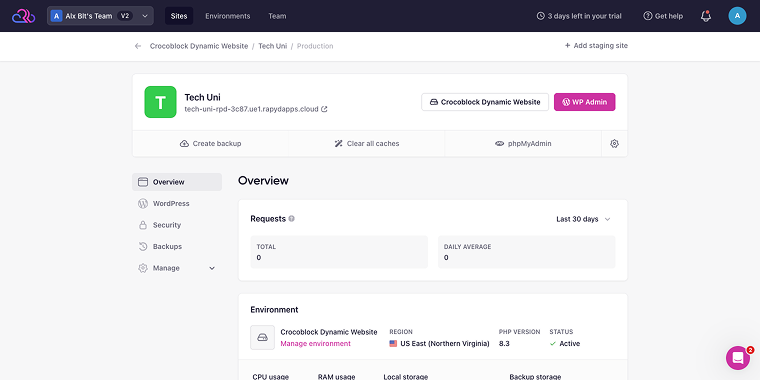Image resolution: width=760 pixels, height=380 pixels.
Task: Open the Last 30 days dropdown
Action: 583,219
